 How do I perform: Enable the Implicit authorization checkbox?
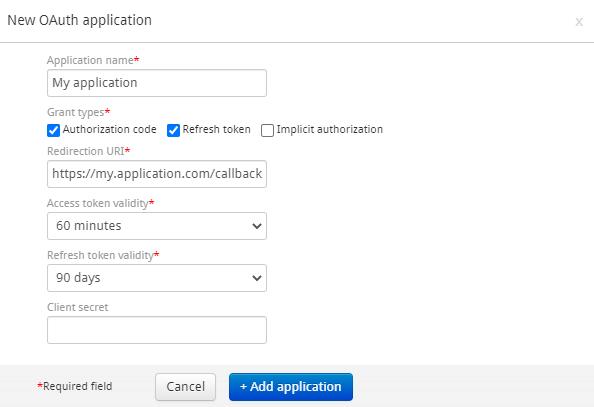pyautogui.click(x=267, y=130)
